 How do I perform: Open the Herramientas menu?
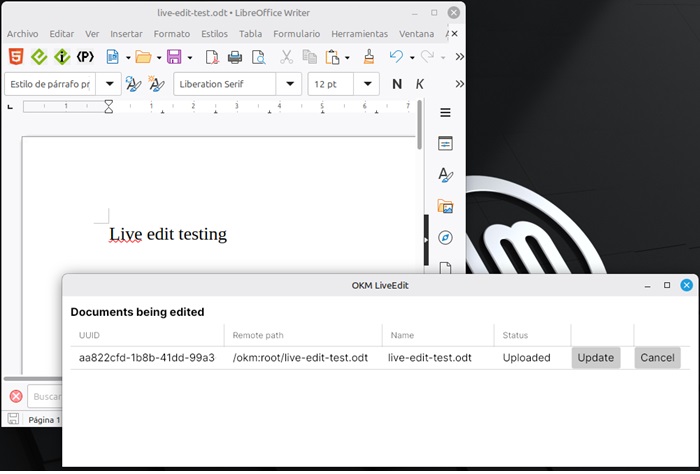(359, 34)
